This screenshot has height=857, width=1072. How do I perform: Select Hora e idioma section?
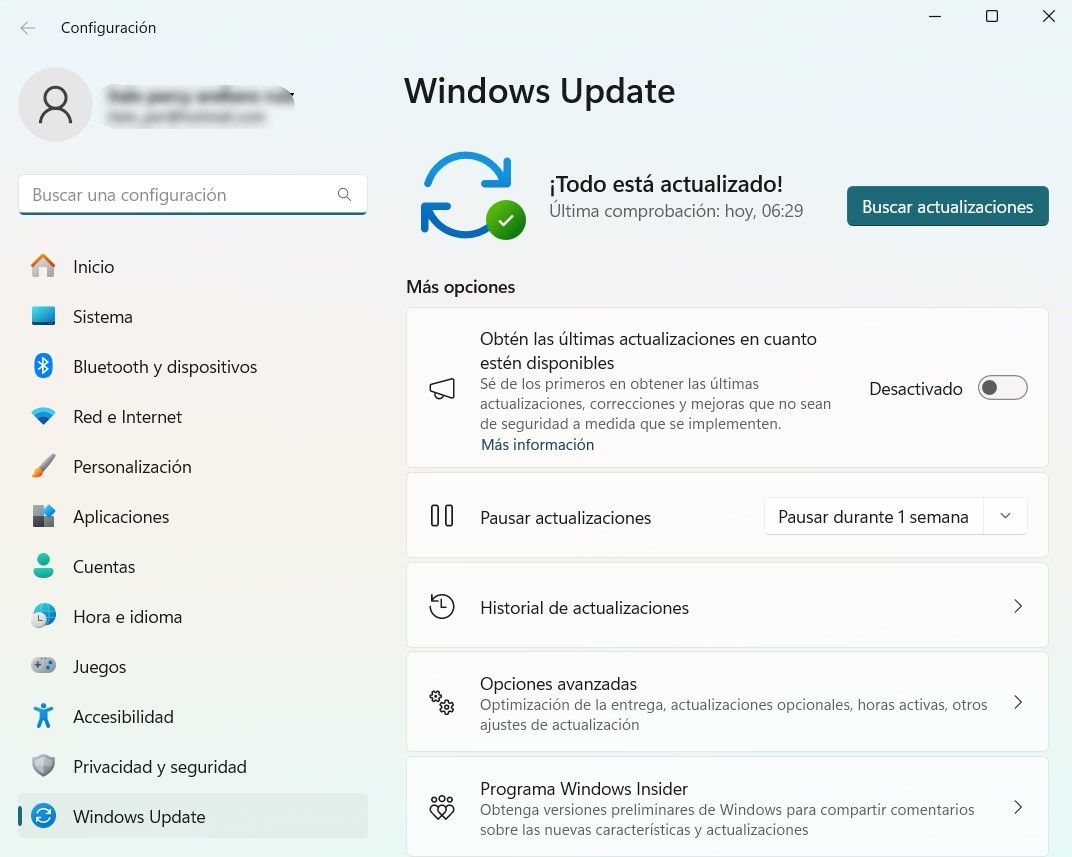tap(193, 616)
